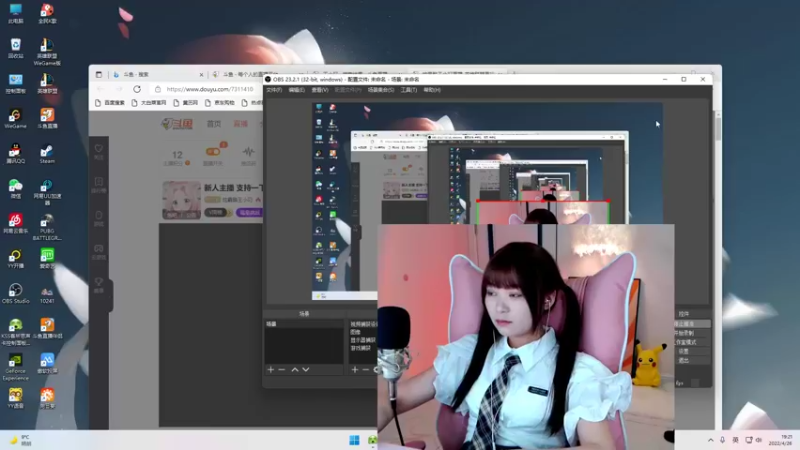The height and width of the screenshot is (450, 800).
Task: Open the OBS Studio desktop icon
Action: pos(15,293)
